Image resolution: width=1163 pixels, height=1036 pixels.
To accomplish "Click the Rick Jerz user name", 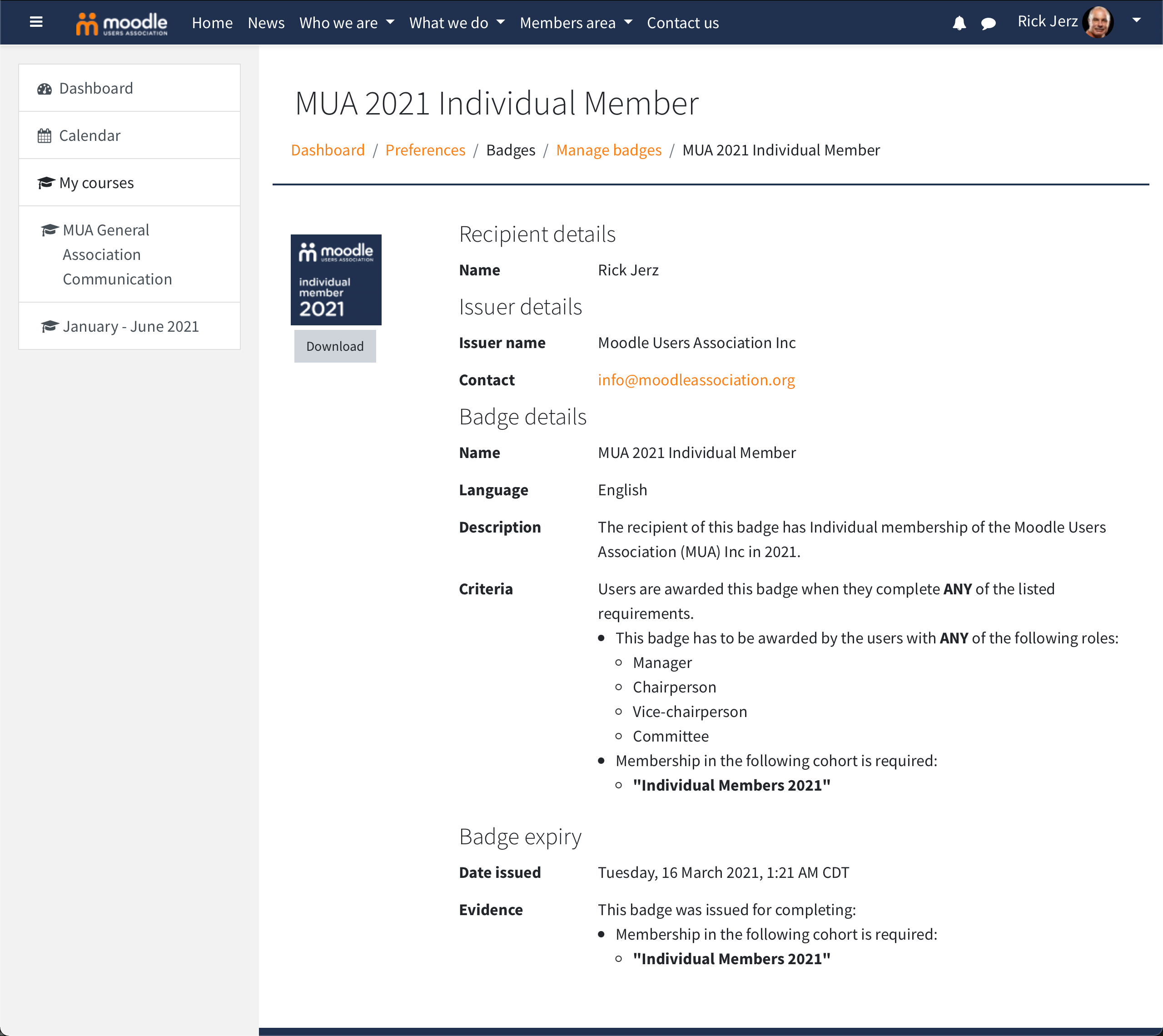I will 1048,21.
